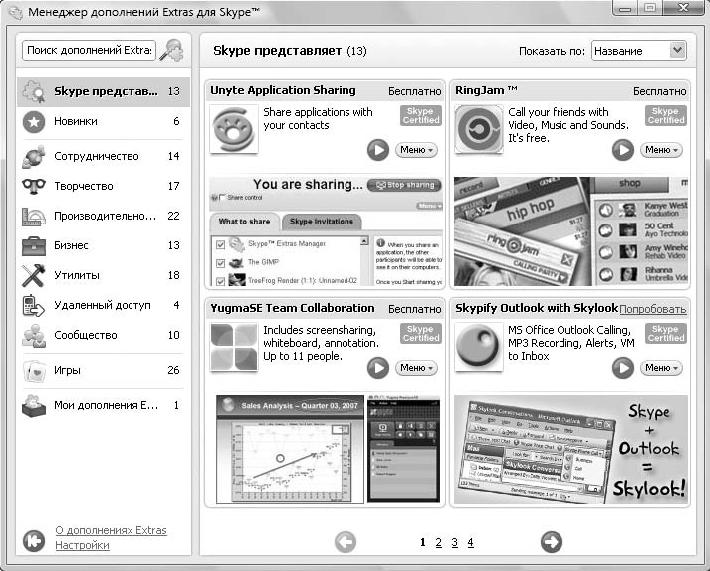
Task: Click Skype Certified badge on YugmaSE card
Action: click(x=421, y=334)
